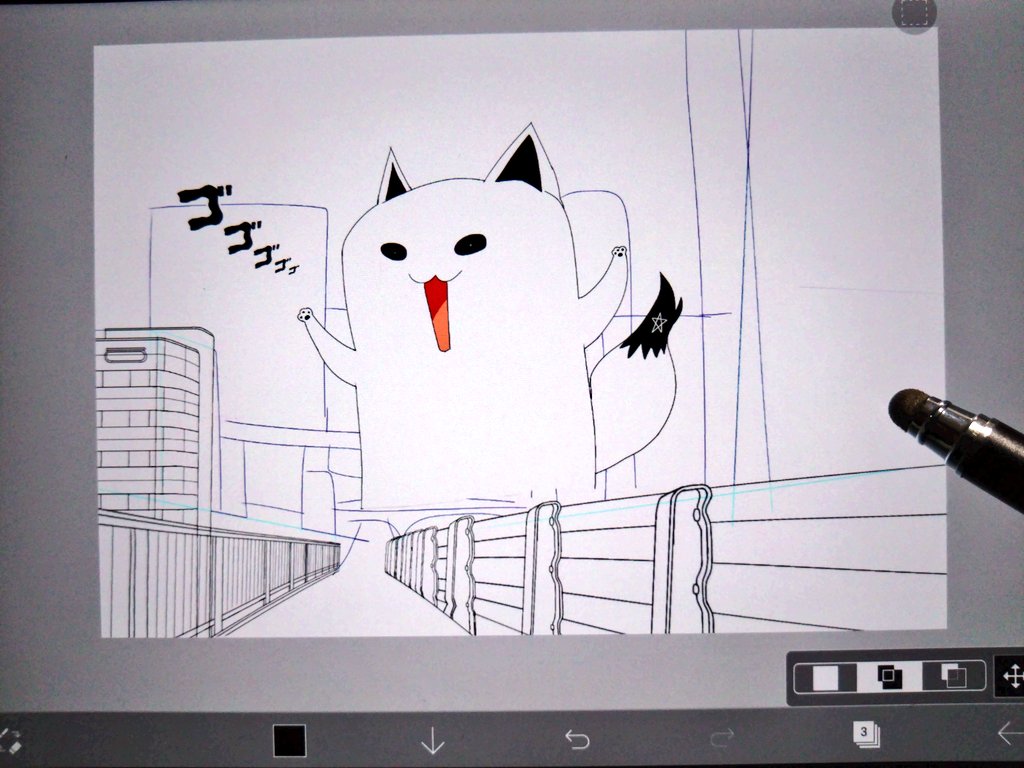Select the move/transform cross-arrow tool
This screenshot has height=768, width=1024.
pyautogui.click(x=1013, y=677)
